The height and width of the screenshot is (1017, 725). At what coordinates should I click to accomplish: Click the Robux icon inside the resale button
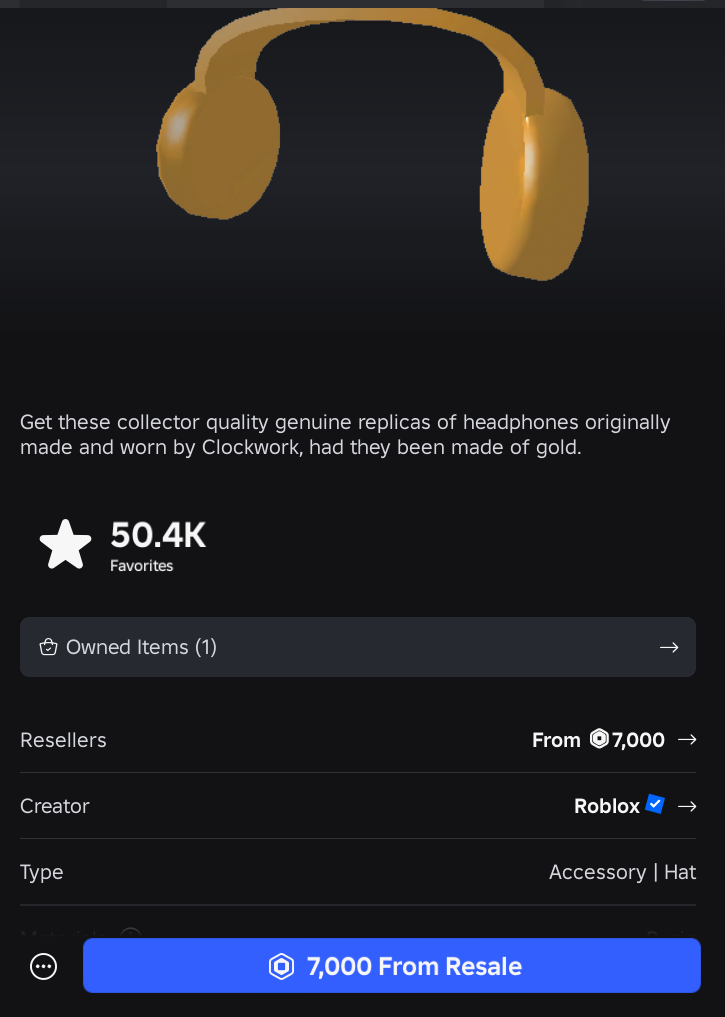pos(282,966)
